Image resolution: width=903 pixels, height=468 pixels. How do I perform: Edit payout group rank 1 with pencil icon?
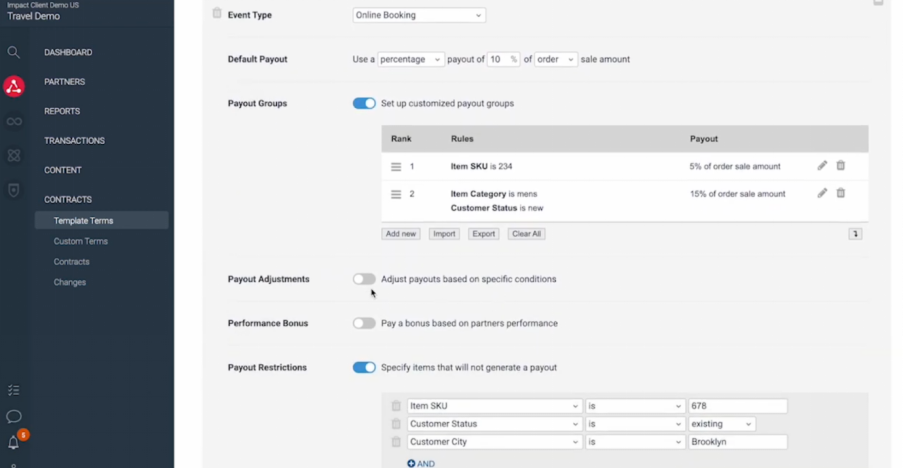click(x=822, y=166)
